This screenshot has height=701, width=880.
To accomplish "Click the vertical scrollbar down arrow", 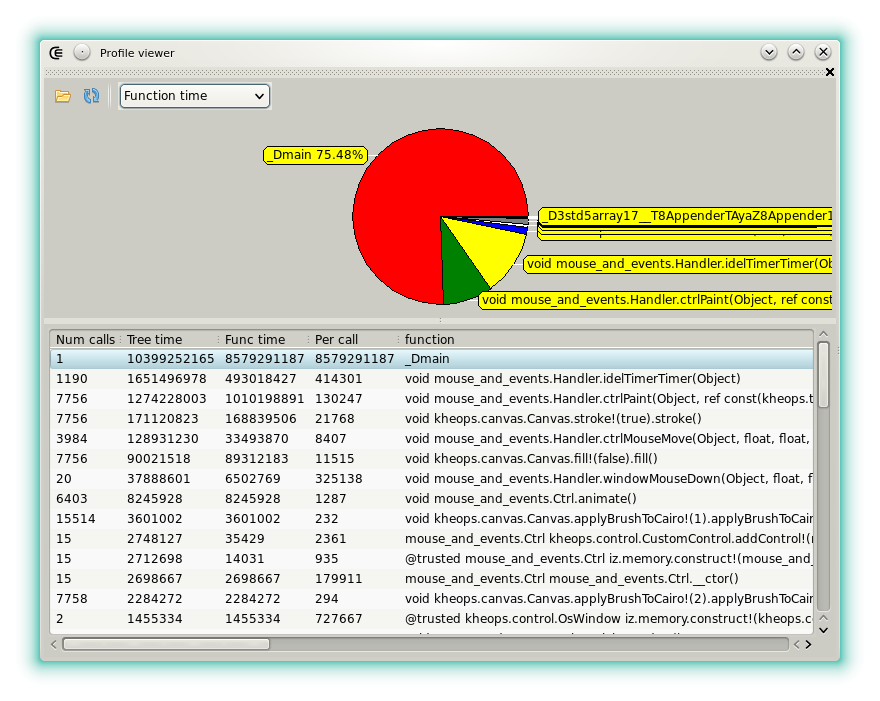I will [x=823, y=629].
